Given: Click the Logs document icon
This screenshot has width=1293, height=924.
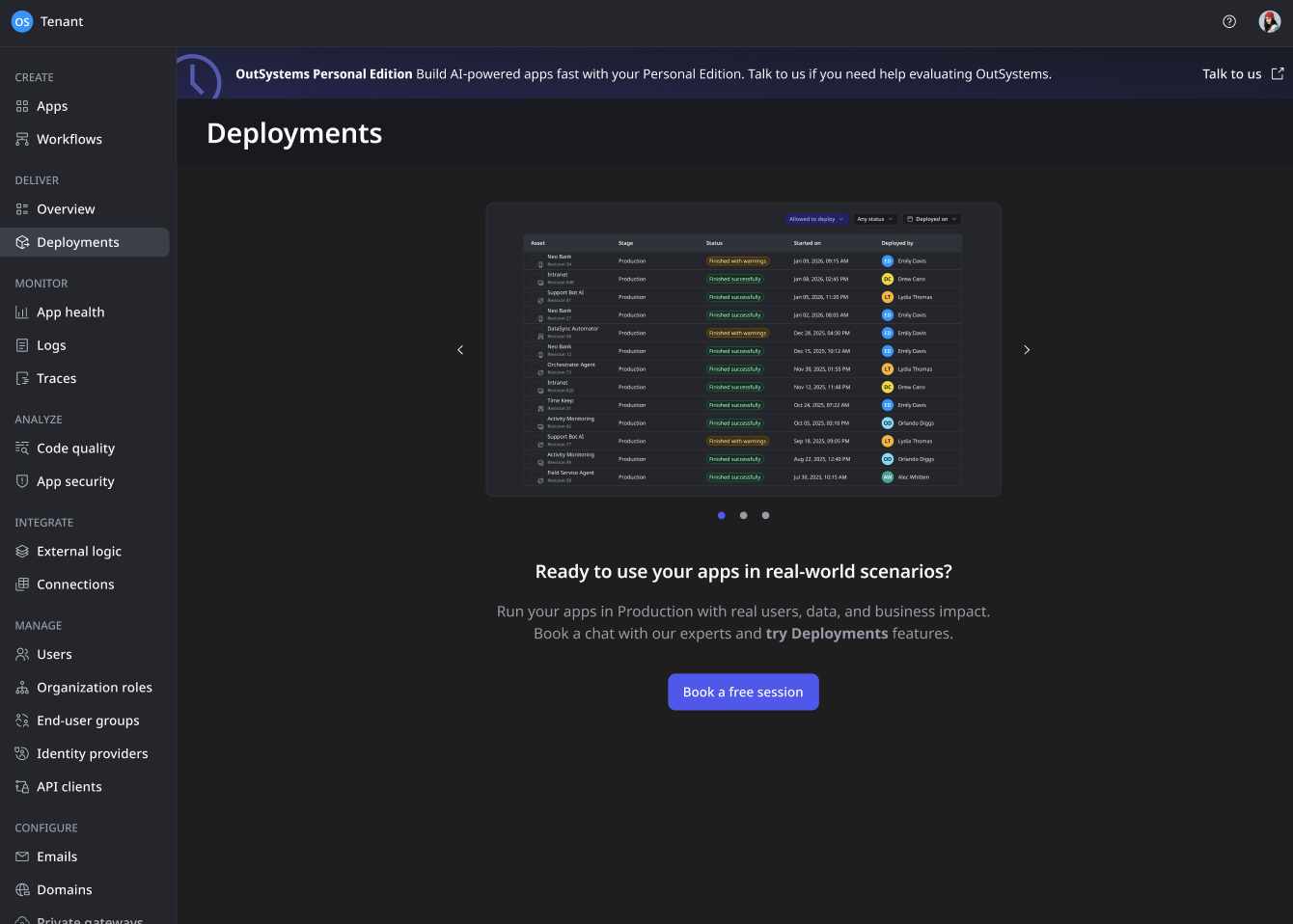Looking at the screenshot, I should (x=22, y=345).
